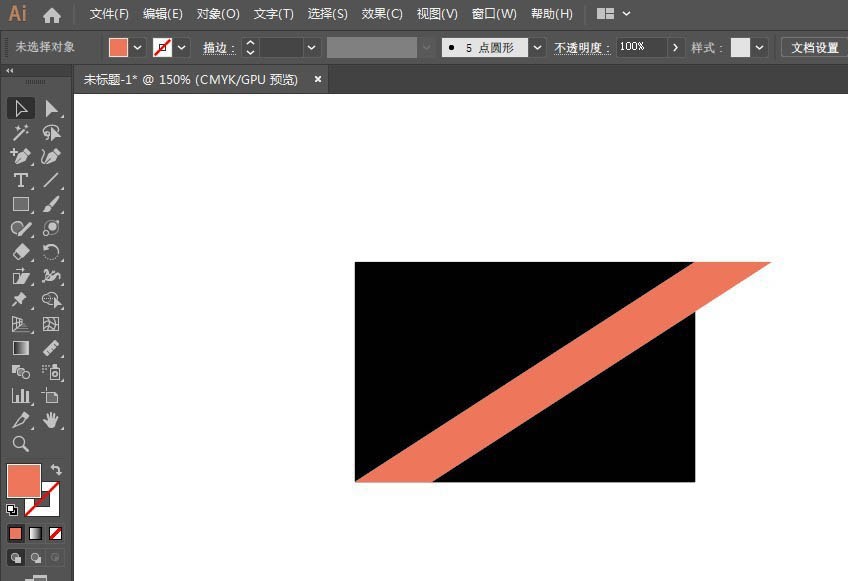
Task: Open the 效果(C) menu
Action: pyautogui.click(x=382, y=14)
